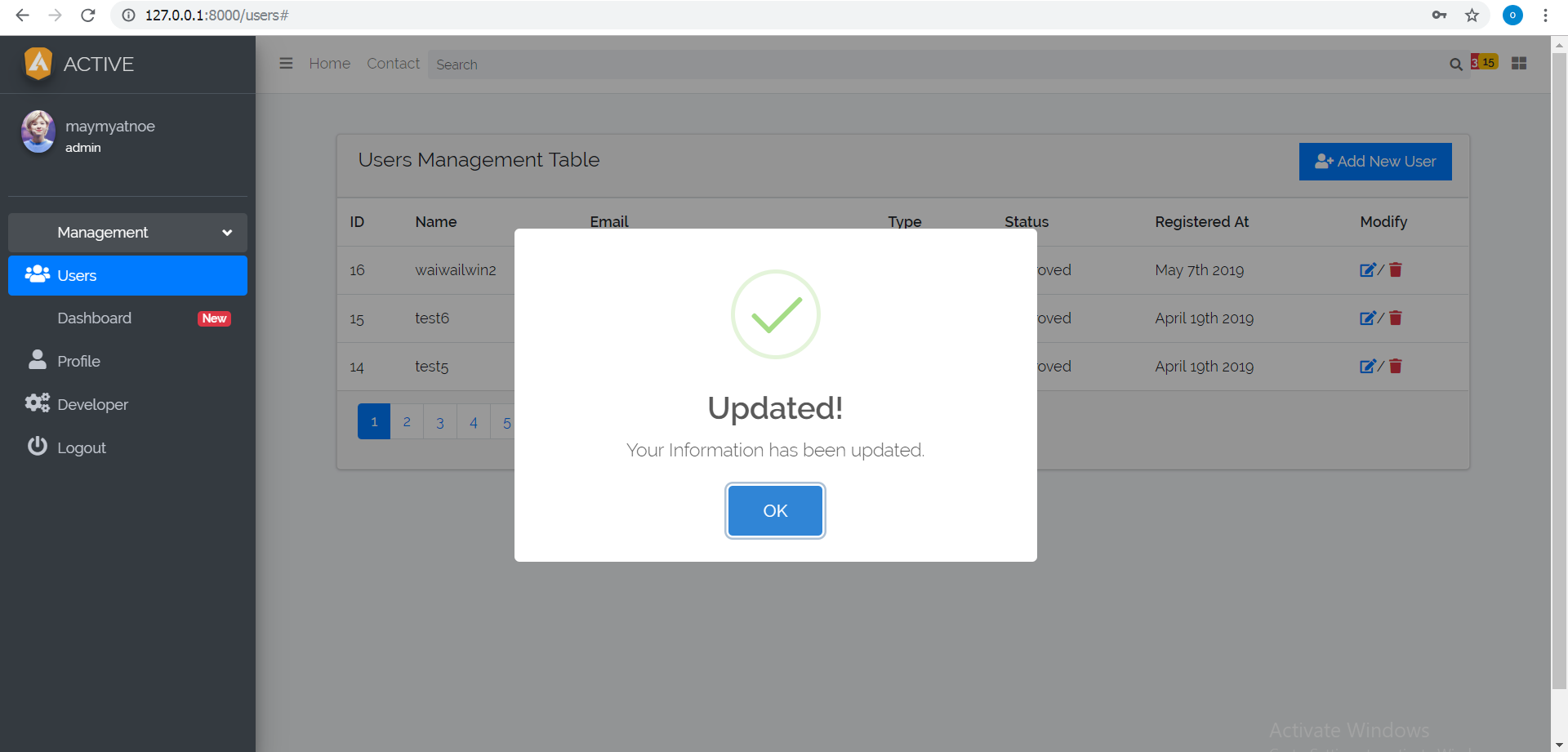Focus the Search input field
The image size is (1568, 752).
point(935,65)
